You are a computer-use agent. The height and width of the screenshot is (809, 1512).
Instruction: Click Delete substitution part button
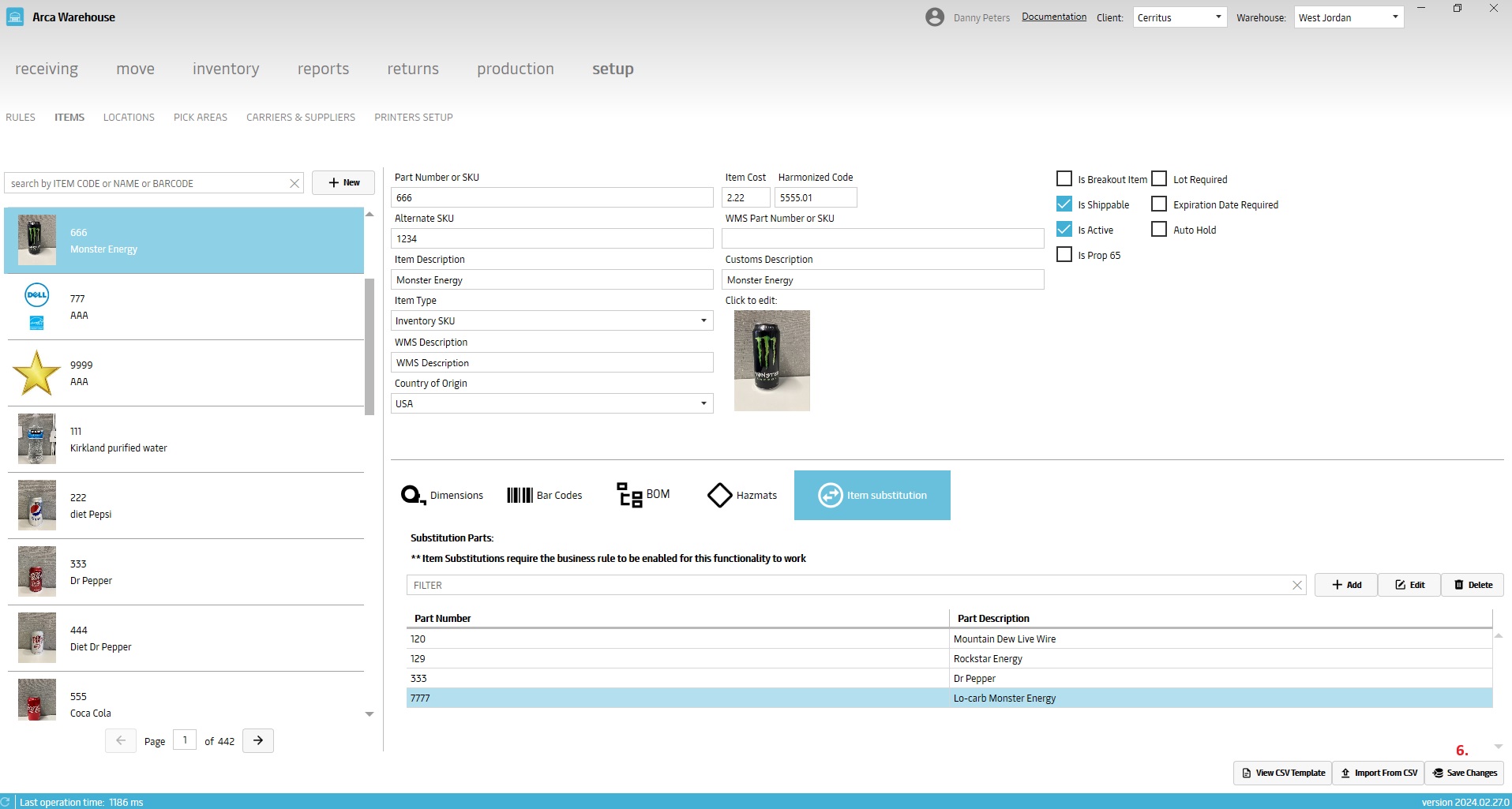point(1473,585)
